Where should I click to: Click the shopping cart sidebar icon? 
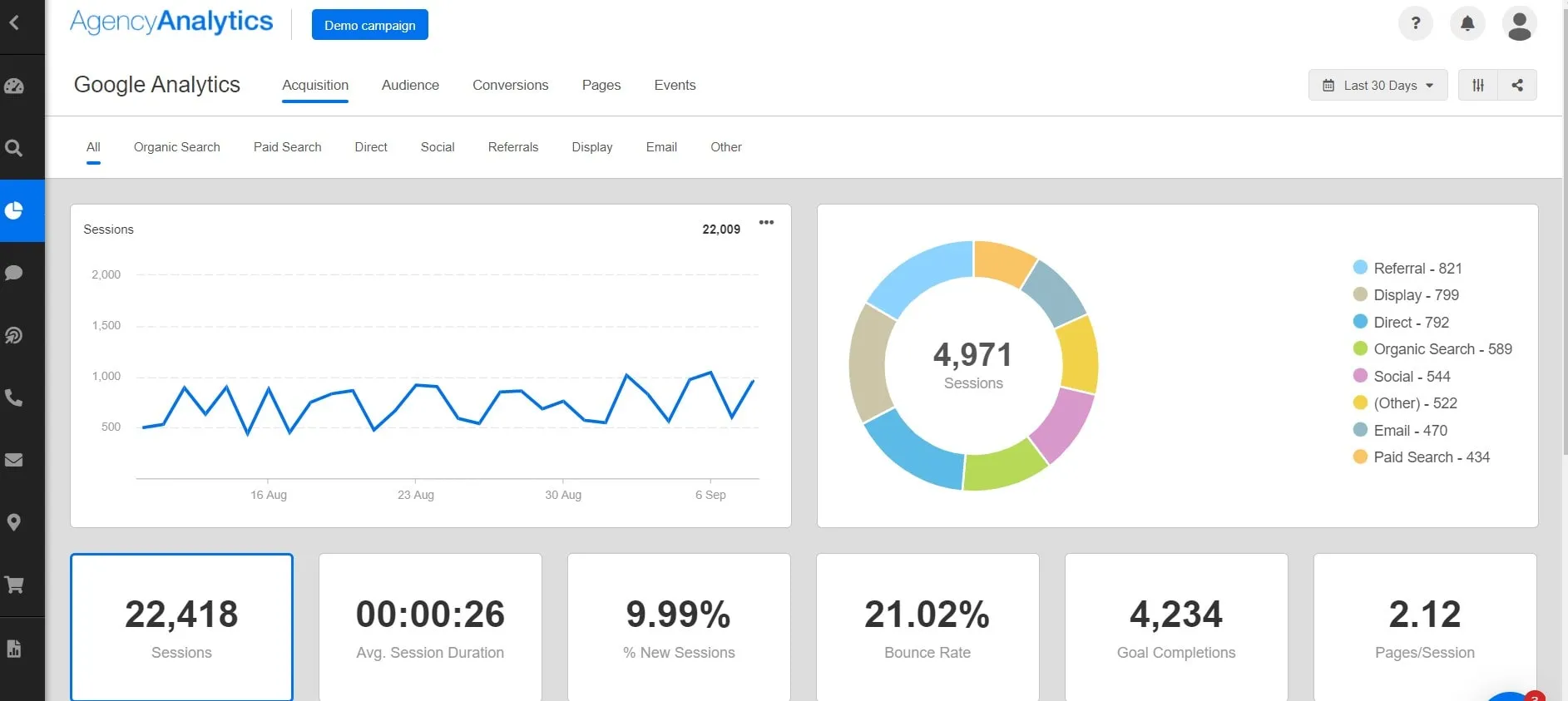[14, 585]
